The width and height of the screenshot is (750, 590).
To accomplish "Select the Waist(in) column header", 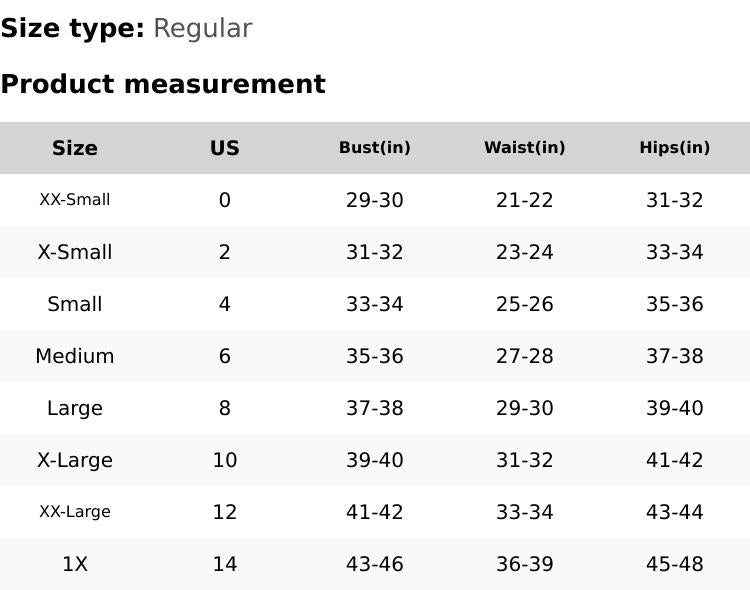I will (524, 148).
